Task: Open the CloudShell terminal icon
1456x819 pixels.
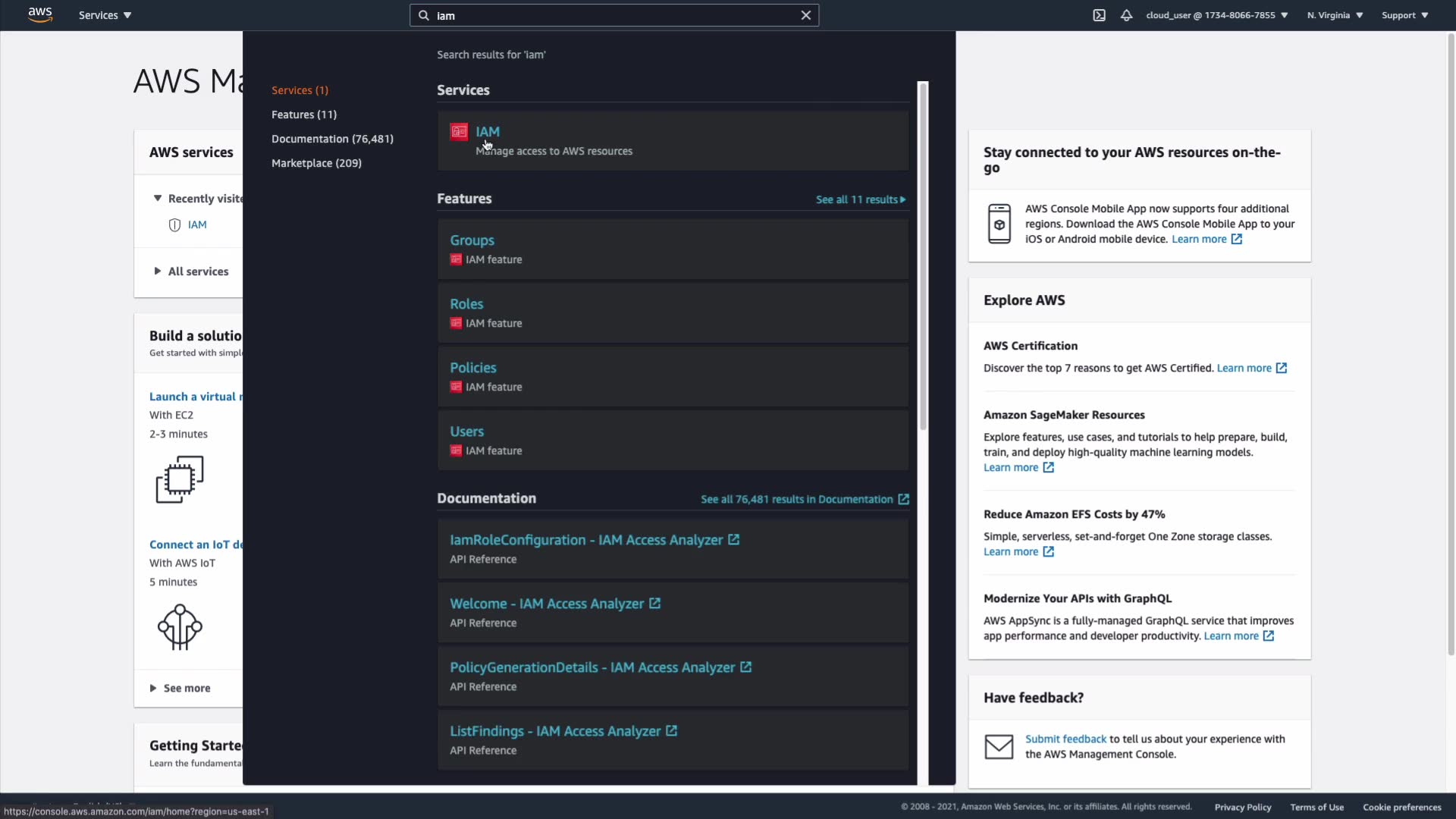Action: 1099,15
